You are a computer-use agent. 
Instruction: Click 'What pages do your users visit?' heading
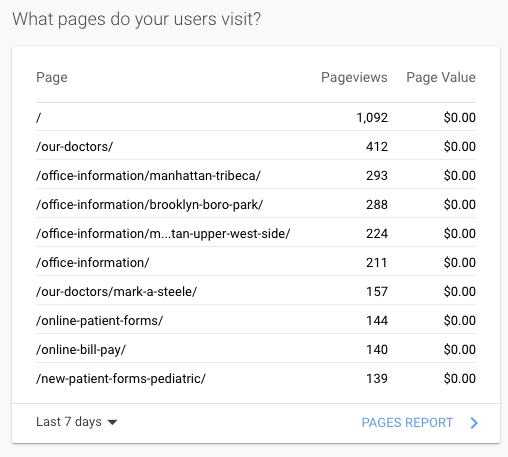(x=137, y=19)
